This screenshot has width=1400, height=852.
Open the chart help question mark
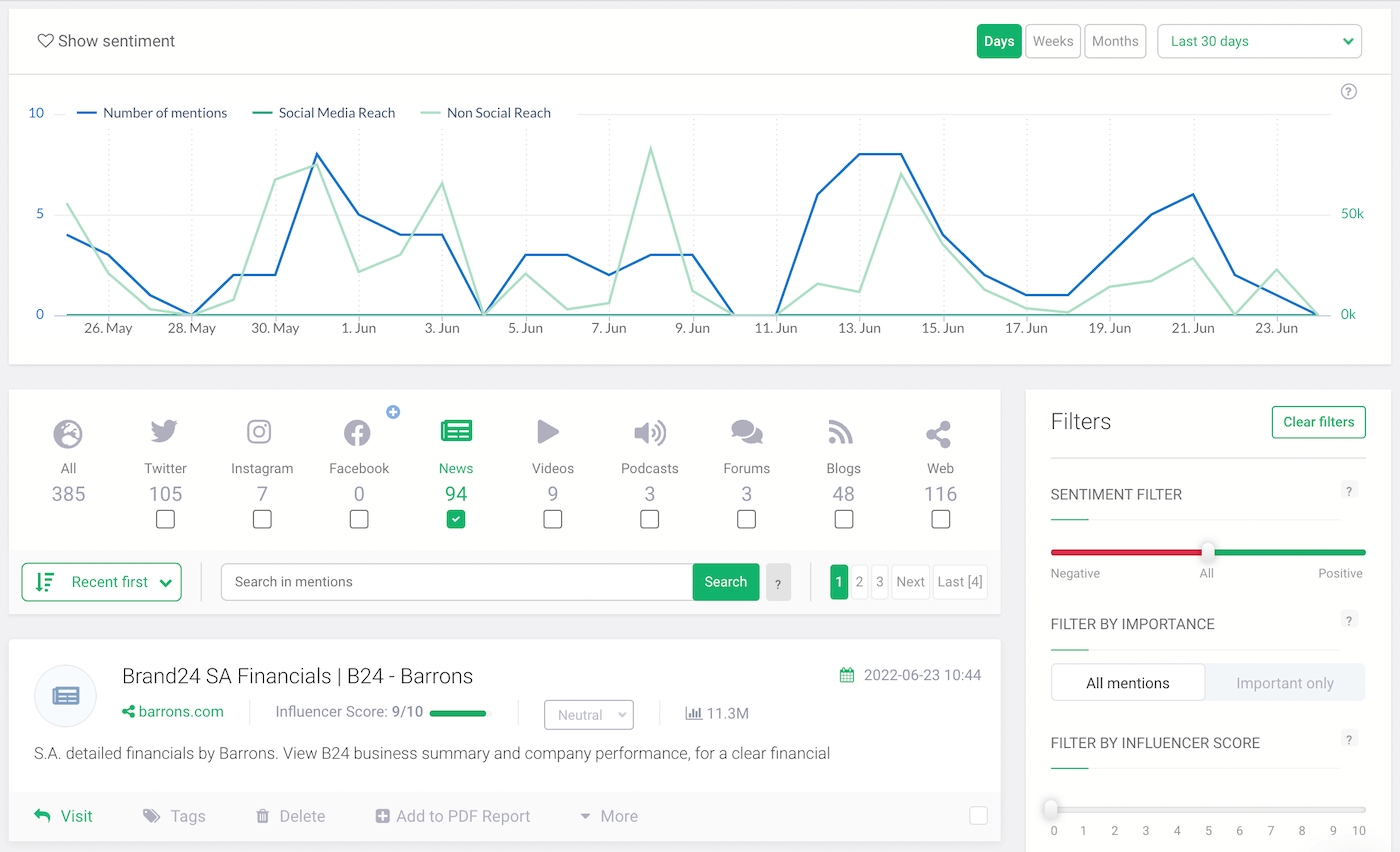pos(1348,92)
